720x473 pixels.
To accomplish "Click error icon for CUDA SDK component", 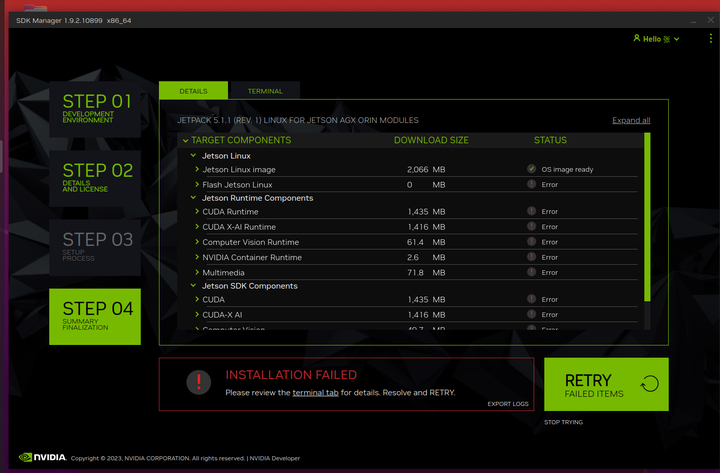I will pyautogui.click(x=531, y=299).
